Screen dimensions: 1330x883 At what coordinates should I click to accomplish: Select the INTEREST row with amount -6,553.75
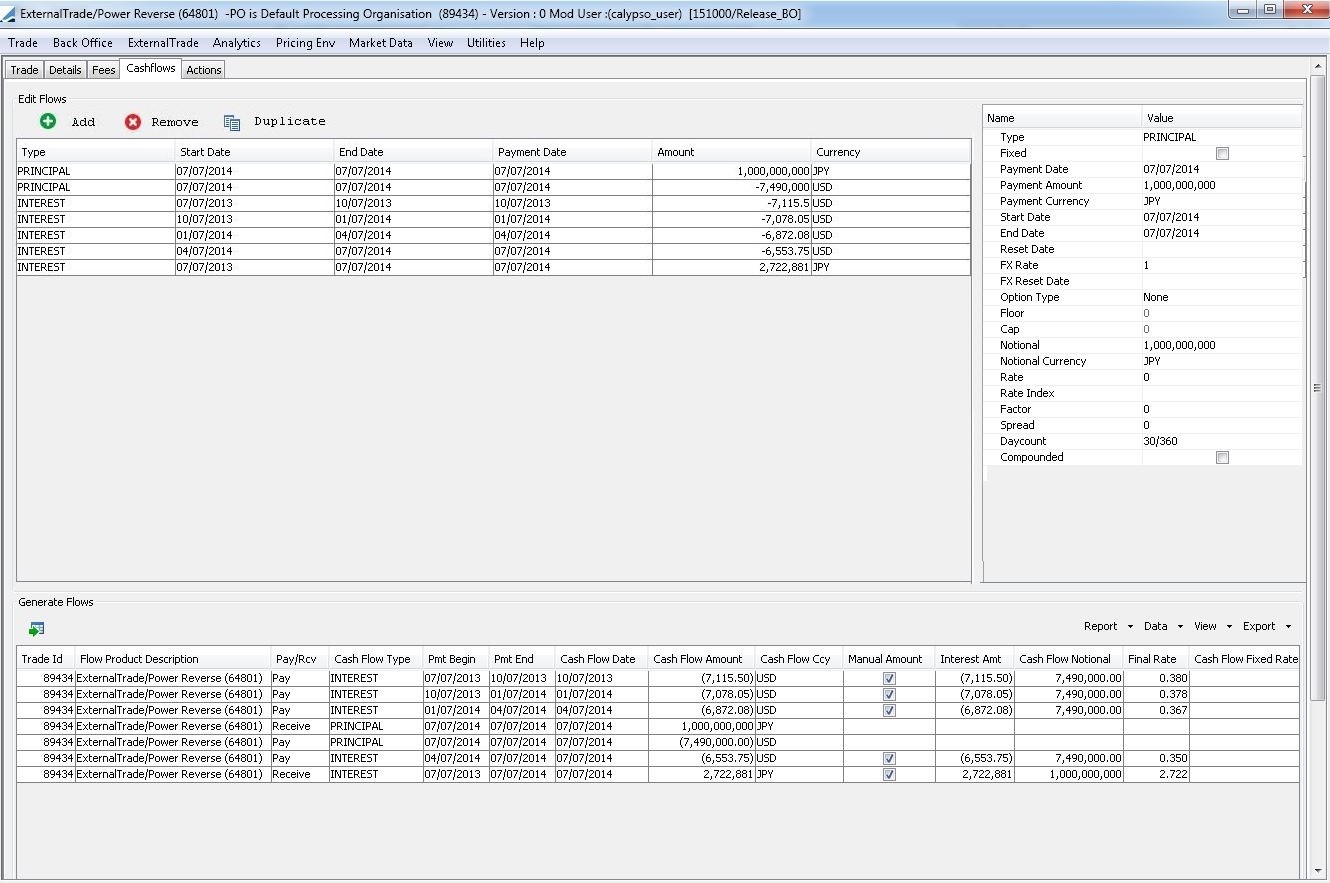click(493, 251)
